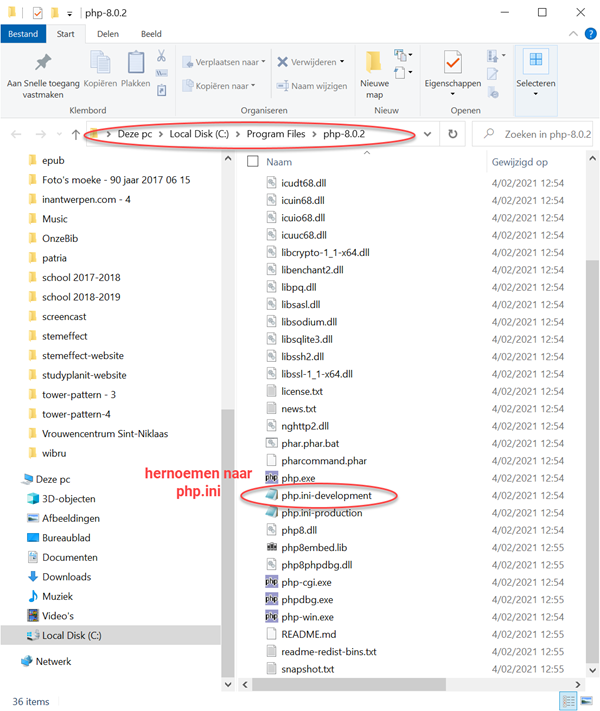The height and width of the screenshot is (711, 600).
Task: Click the navigation pane scrollbar
Action: point(228,541)
